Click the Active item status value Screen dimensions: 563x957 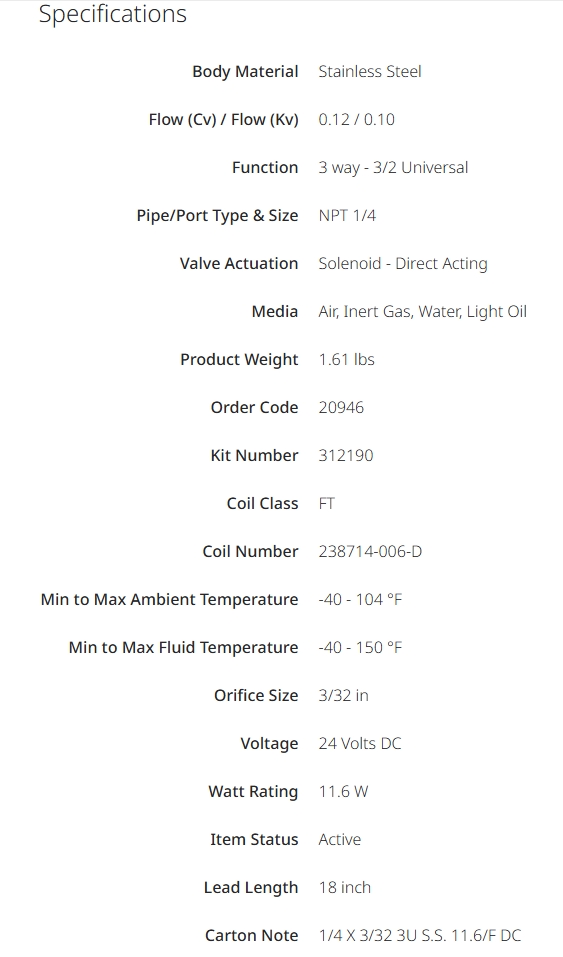[x=340, y=840]
